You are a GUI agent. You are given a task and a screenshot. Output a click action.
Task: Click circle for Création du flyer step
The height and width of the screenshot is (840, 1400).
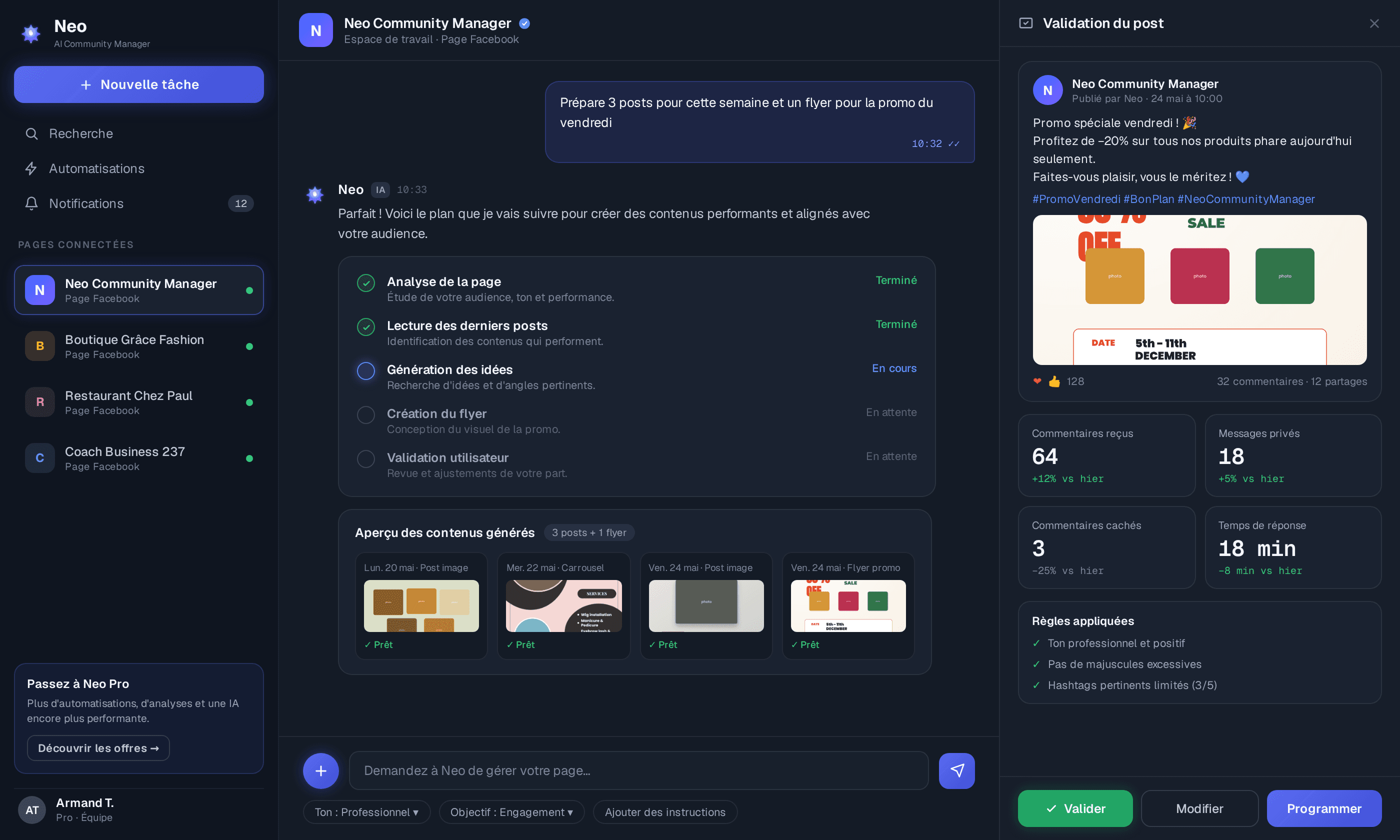click(366, 415)
